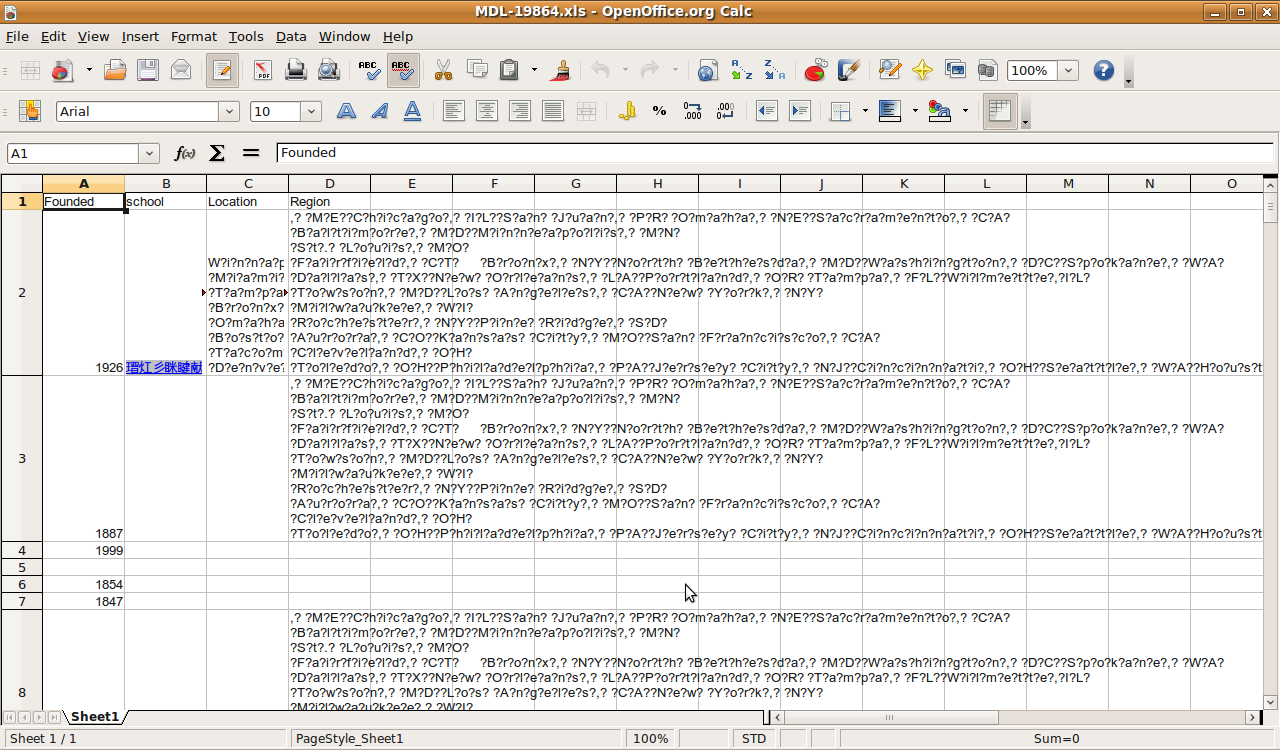
Task: Open Page Preview
Action: [x=328, y=70]
